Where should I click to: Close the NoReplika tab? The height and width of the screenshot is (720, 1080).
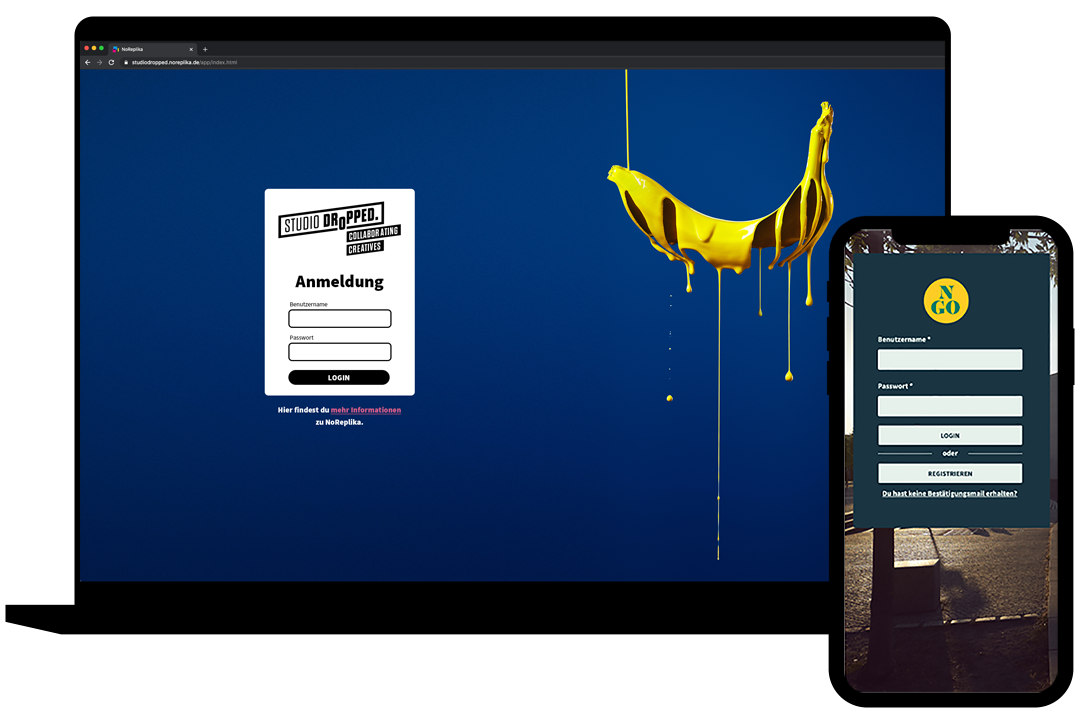(191, 49)
